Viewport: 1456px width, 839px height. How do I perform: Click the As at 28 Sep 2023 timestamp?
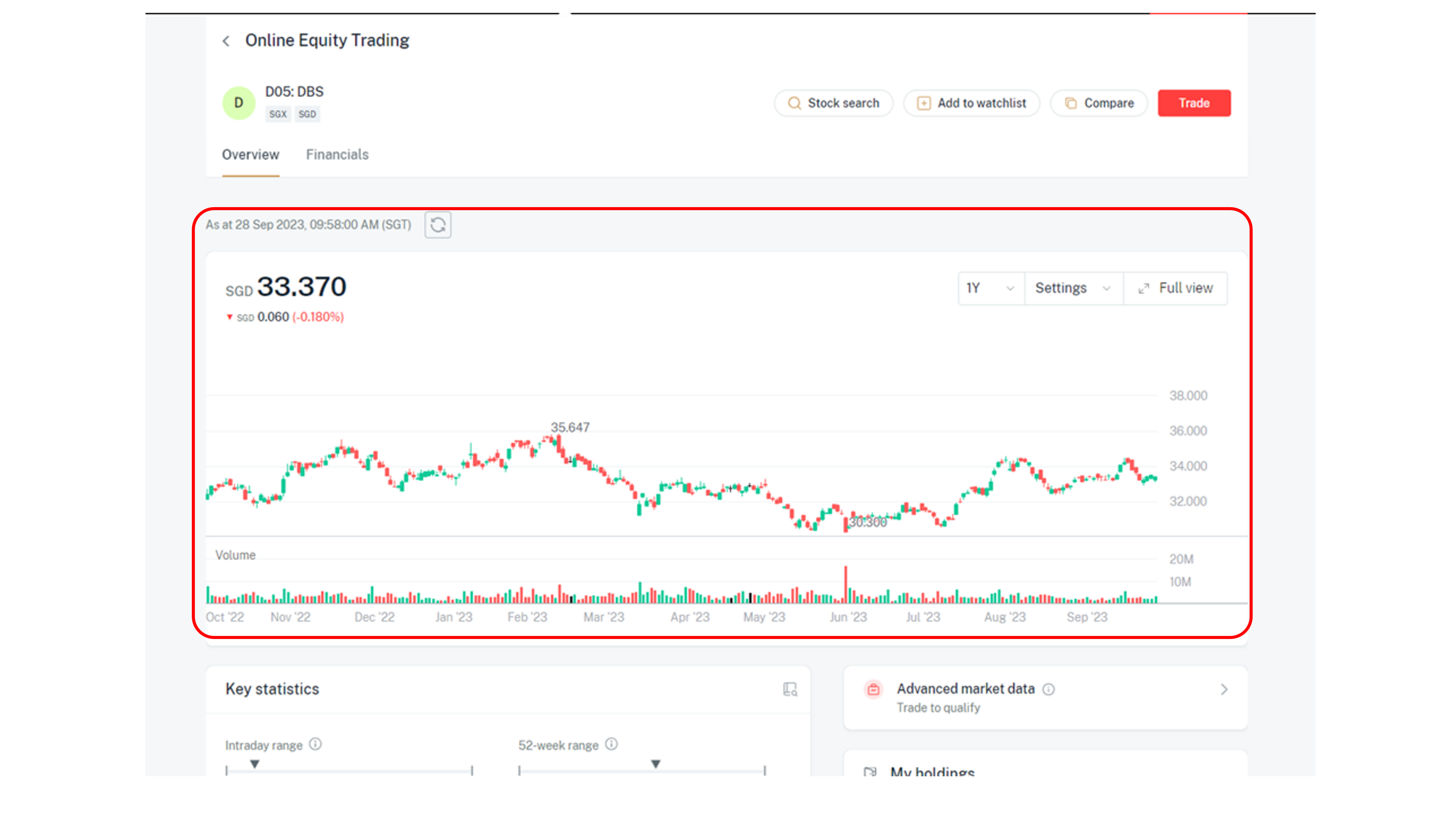pos(308,225)
